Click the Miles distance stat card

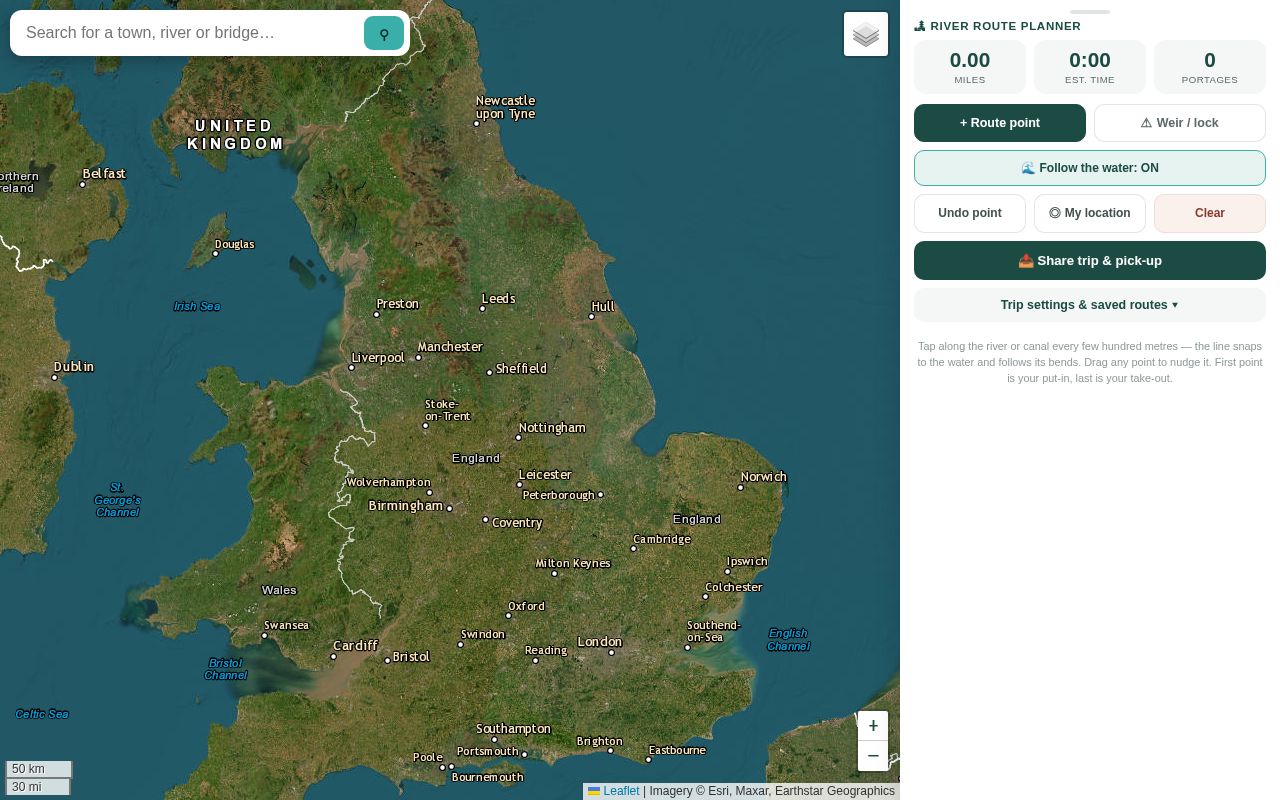click(x=970, y=67)
